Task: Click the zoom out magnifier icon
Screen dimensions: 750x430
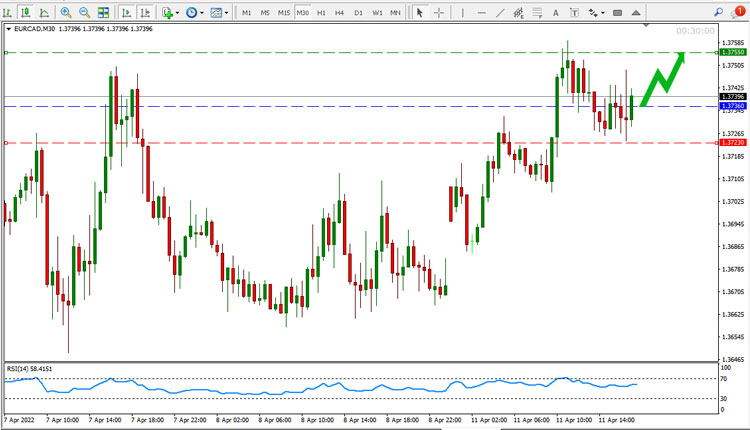Action: point(84,12)
